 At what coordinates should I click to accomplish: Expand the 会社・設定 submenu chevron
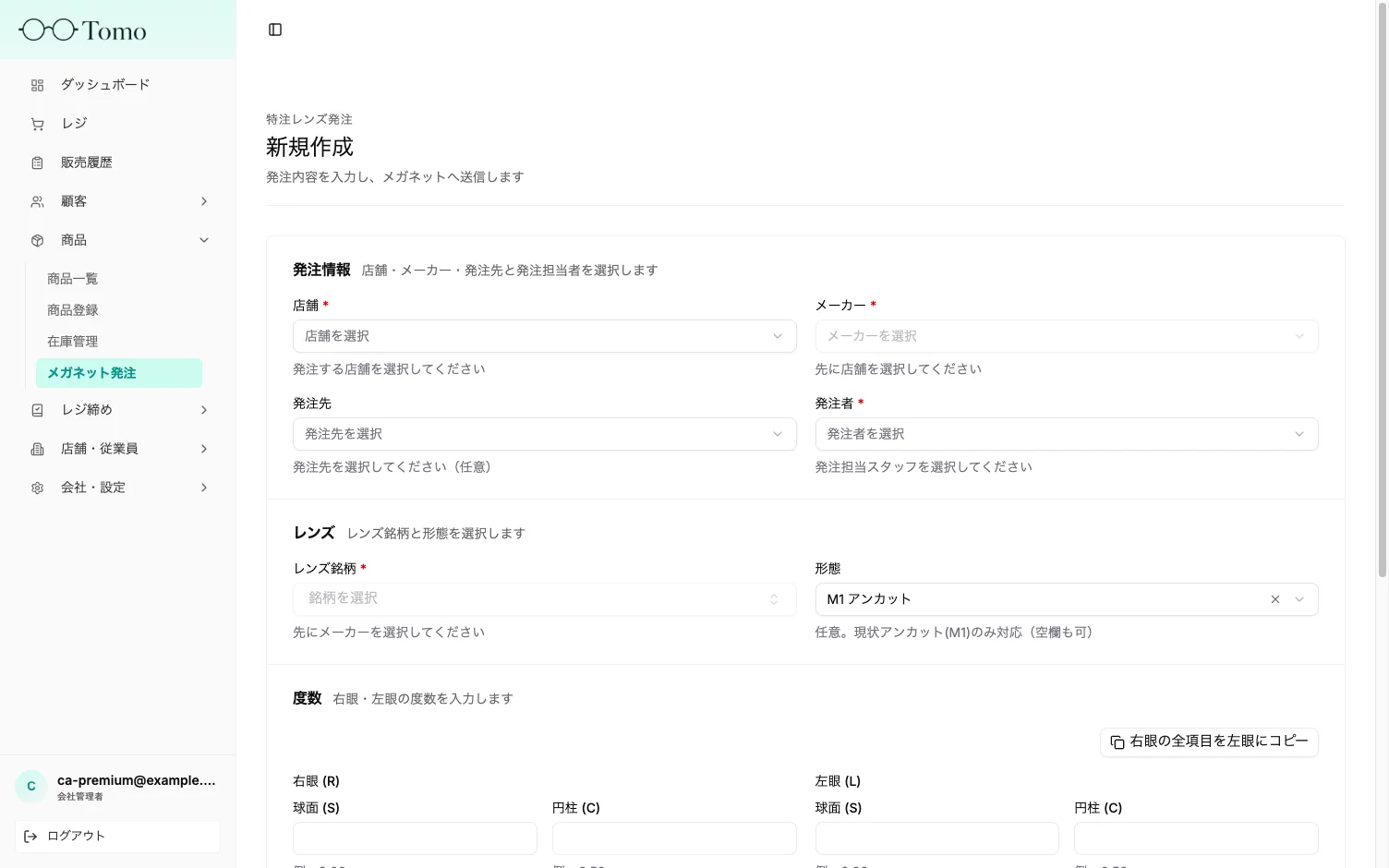204,488
